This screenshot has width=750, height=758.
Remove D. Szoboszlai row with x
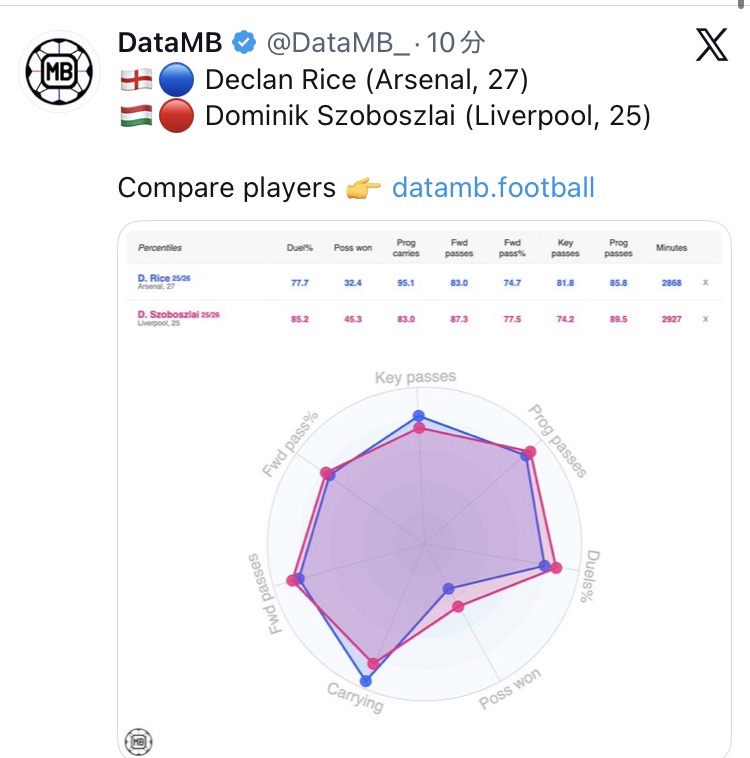tap(705, 319)
